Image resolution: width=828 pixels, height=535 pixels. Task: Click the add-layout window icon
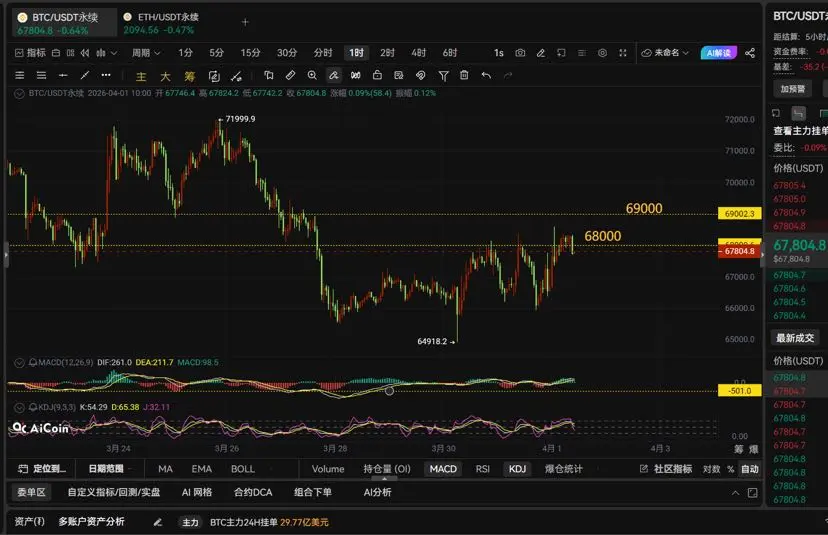pos(561,53)
